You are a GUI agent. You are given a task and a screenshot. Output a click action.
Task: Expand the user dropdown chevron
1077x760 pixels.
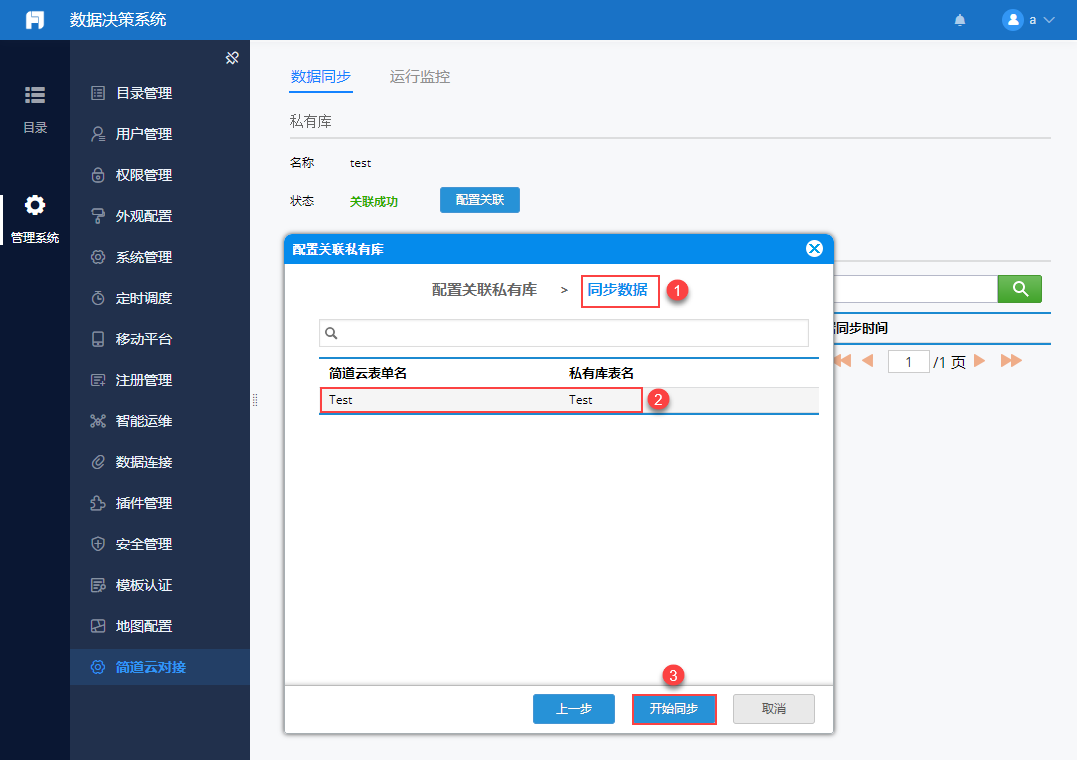(x=1049, y=20)
